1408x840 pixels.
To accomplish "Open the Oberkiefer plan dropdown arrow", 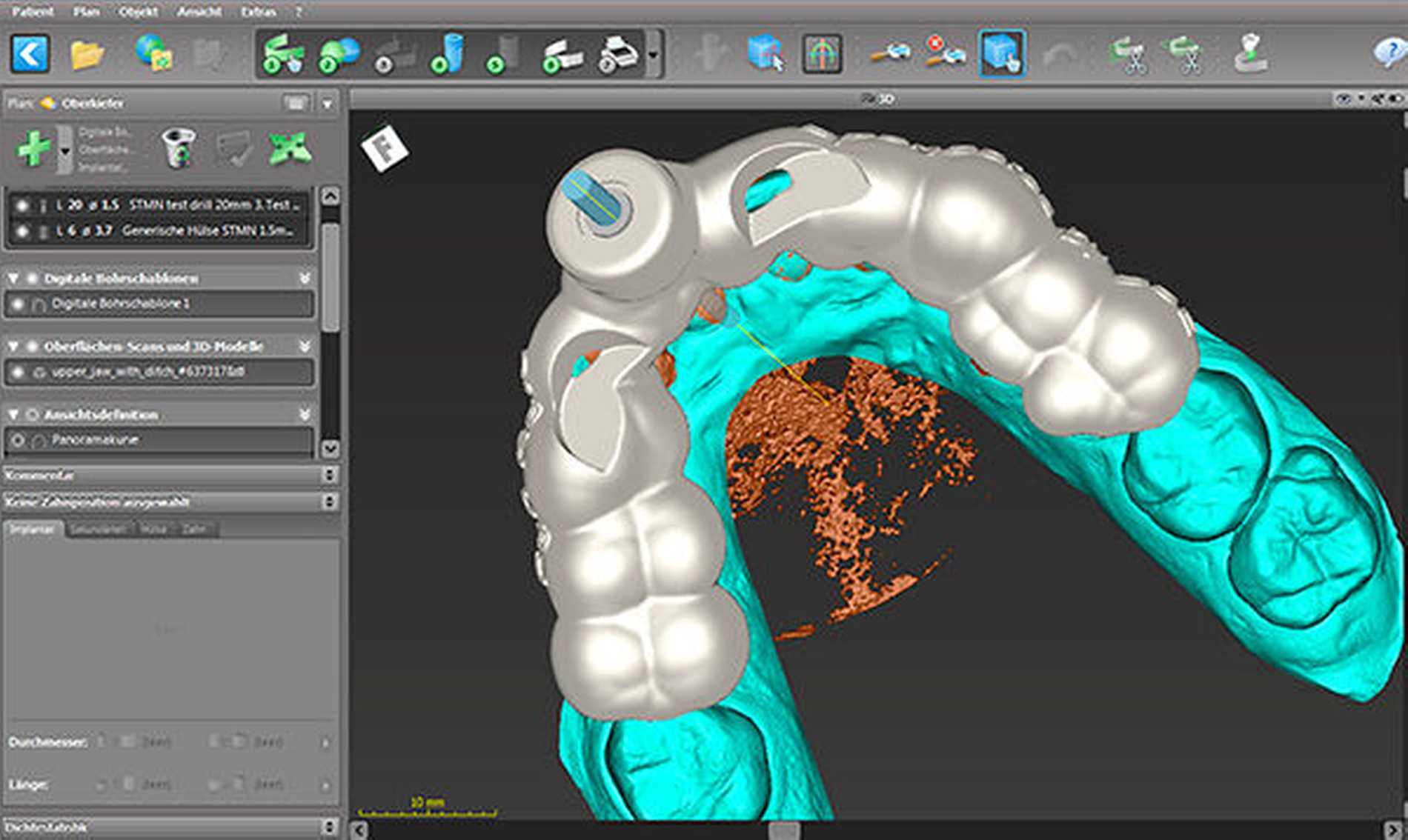I will [327, 104].
